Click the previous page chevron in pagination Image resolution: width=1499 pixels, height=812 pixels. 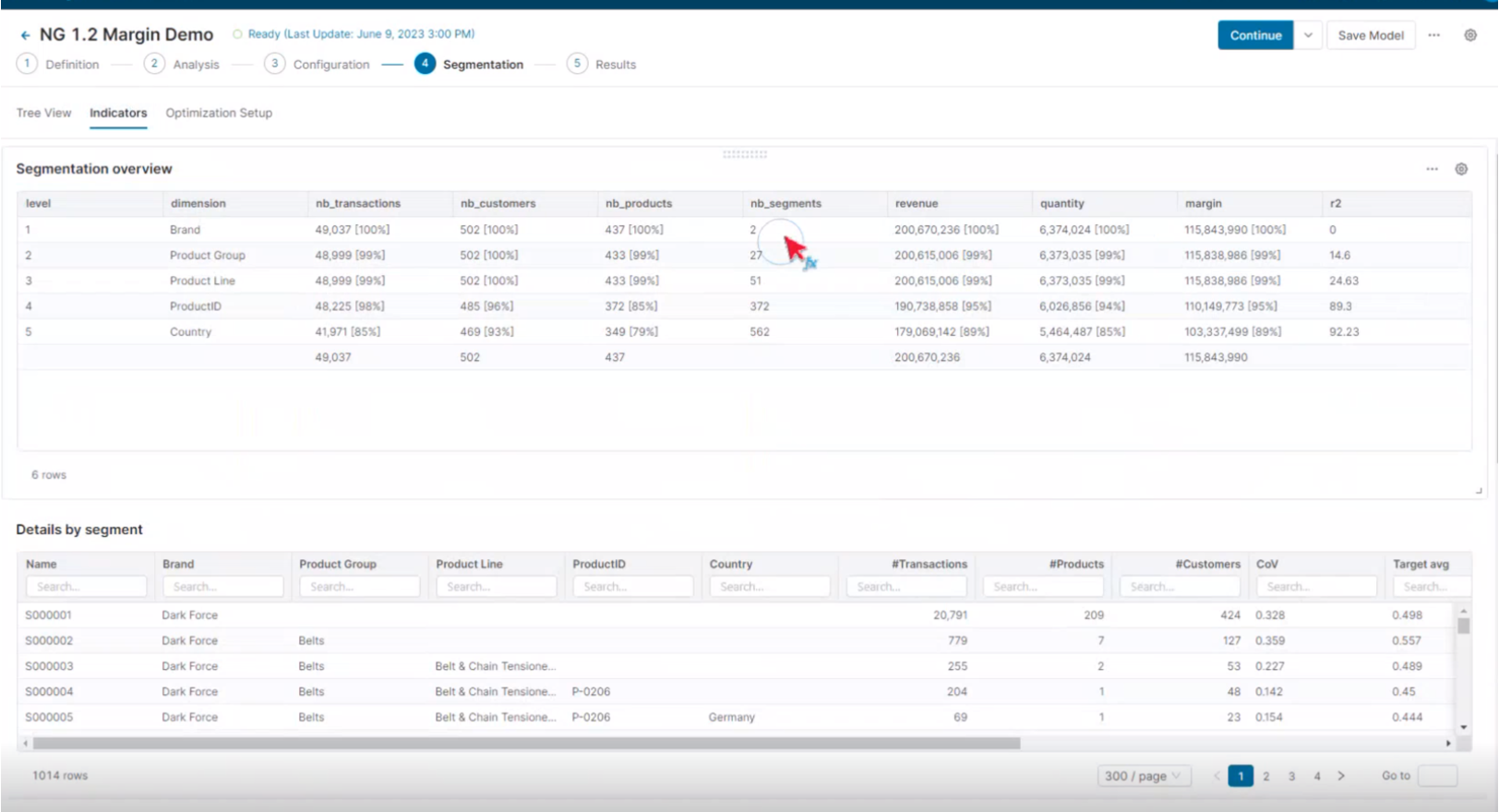pyautogui.click(x=1217, y=776)
